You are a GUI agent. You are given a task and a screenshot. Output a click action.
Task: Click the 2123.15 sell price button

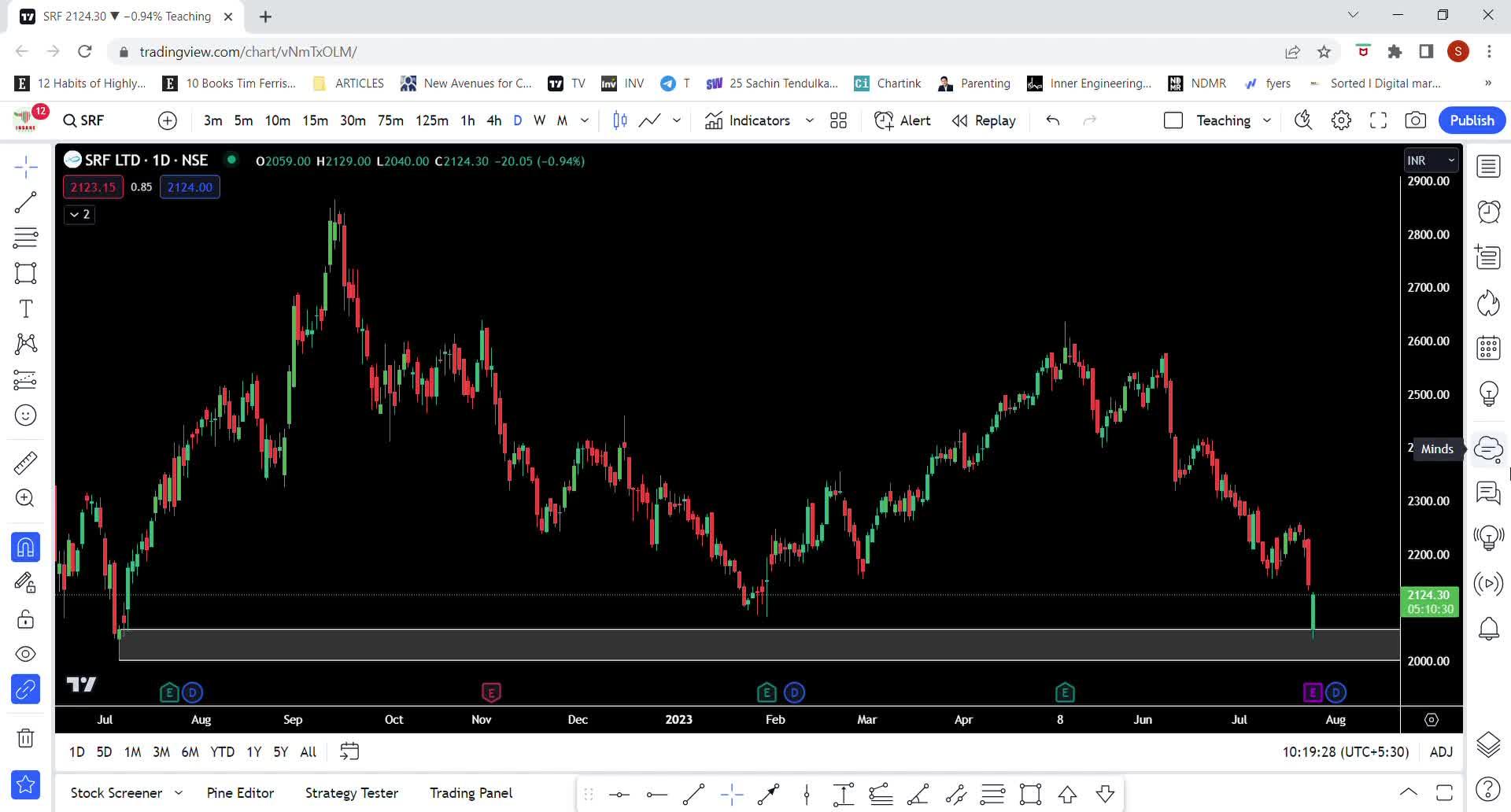coord(93,187)
